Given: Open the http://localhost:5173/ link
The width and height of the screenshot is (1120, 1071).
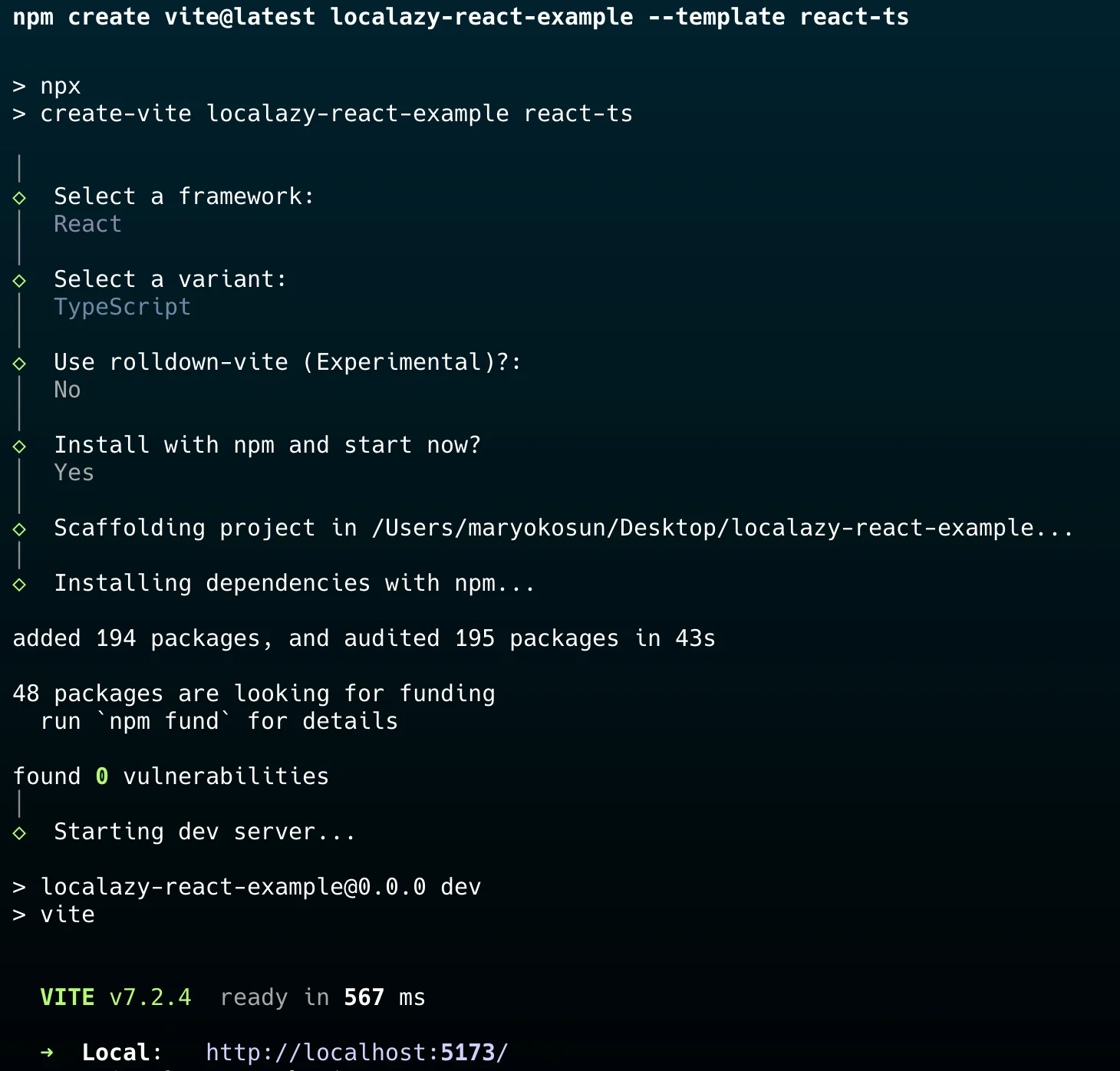Looking at the screenshot, I should point(357,1053).
